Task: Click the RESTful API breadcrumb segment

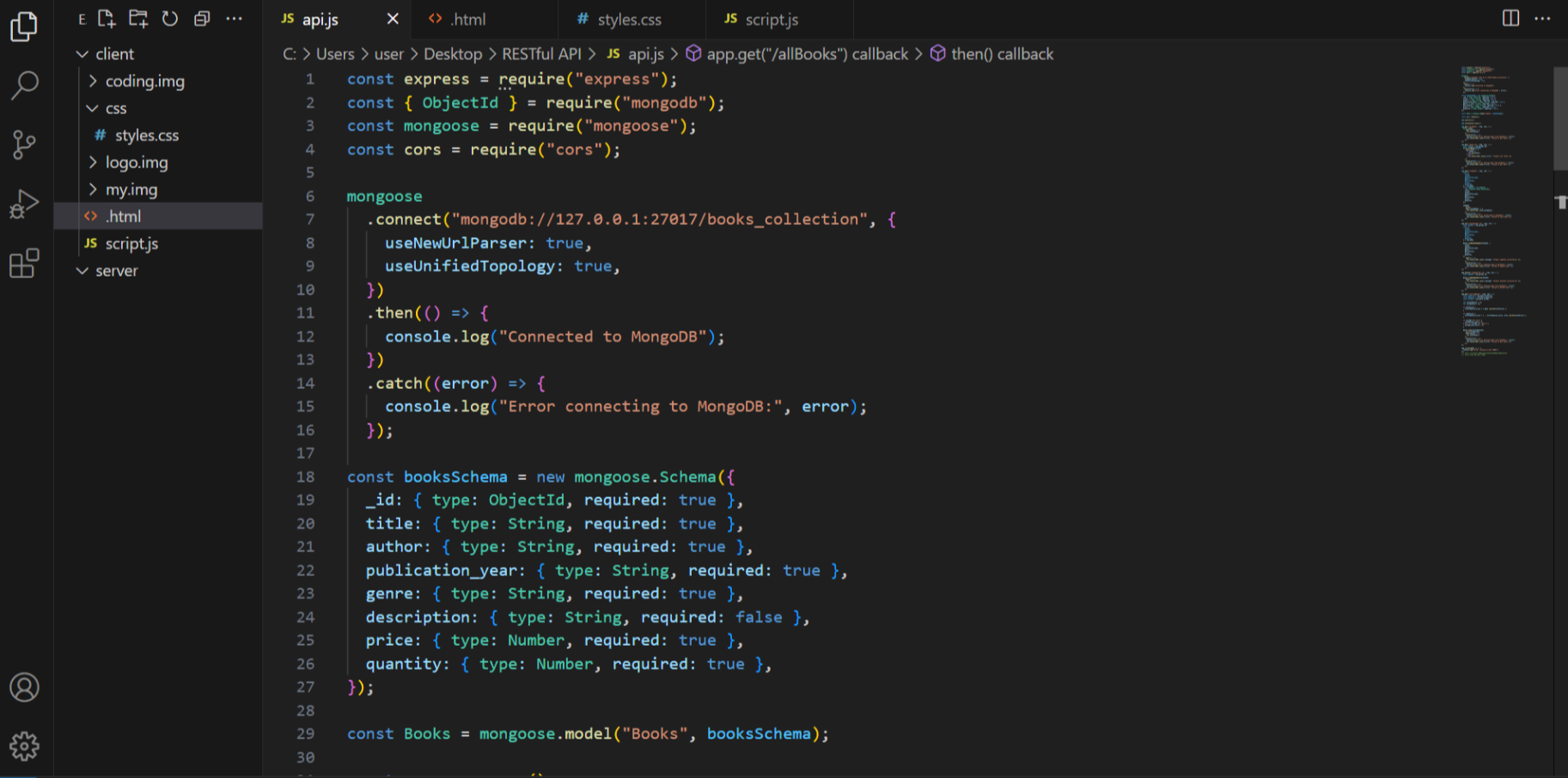Action: pyautogui.click(x=541, y=54)
